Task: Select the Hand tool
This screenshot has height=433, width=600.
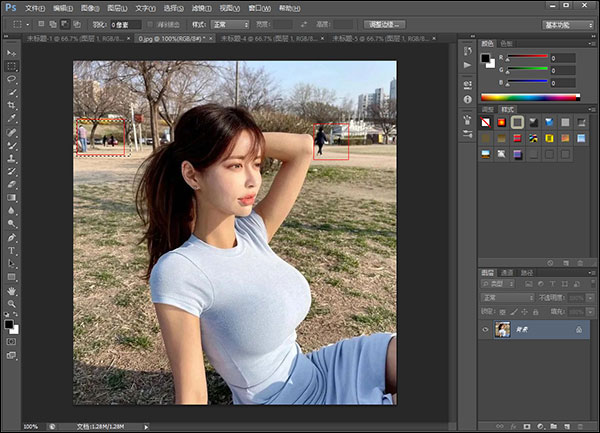Action: (12, 290)
